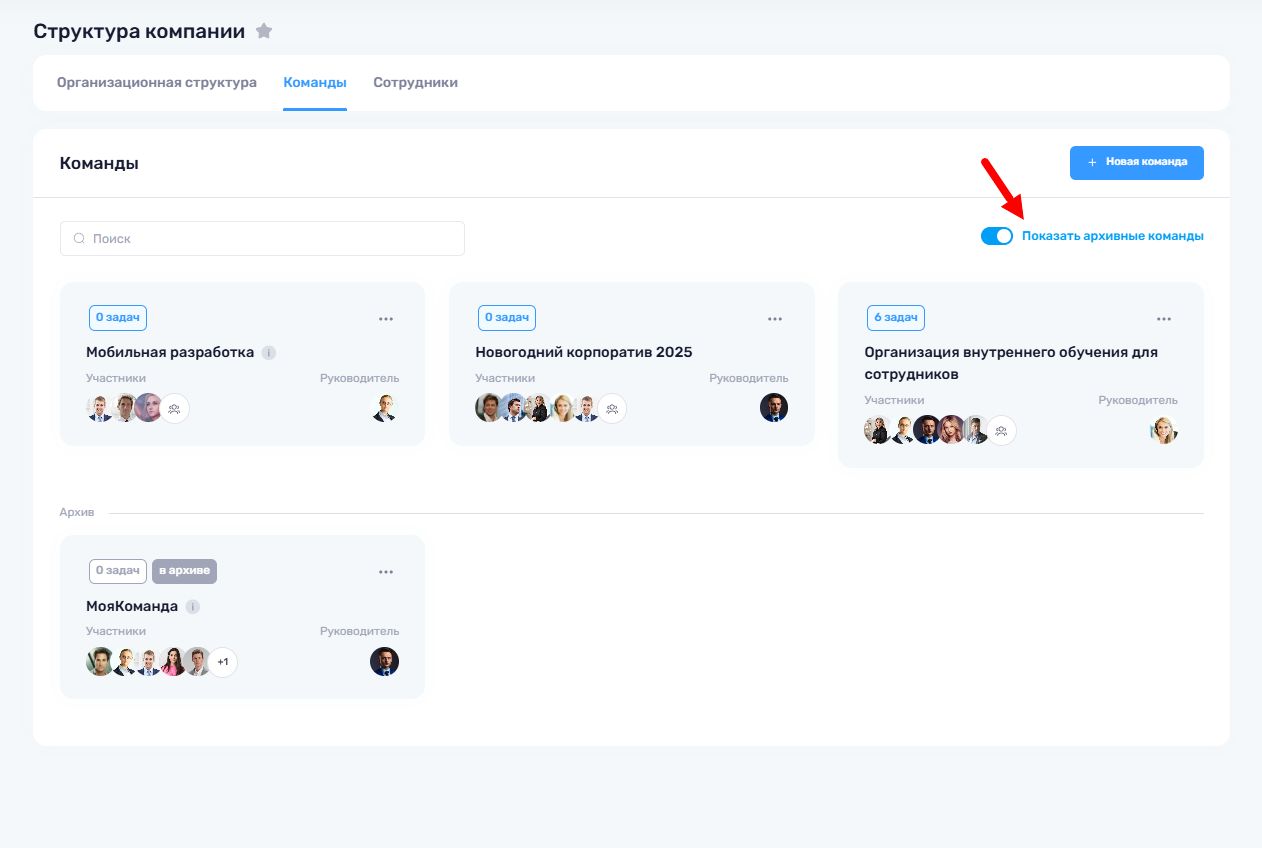Open add-participants icon in Новогодний корпоратив 2025 card

click(x=612, y=408)
